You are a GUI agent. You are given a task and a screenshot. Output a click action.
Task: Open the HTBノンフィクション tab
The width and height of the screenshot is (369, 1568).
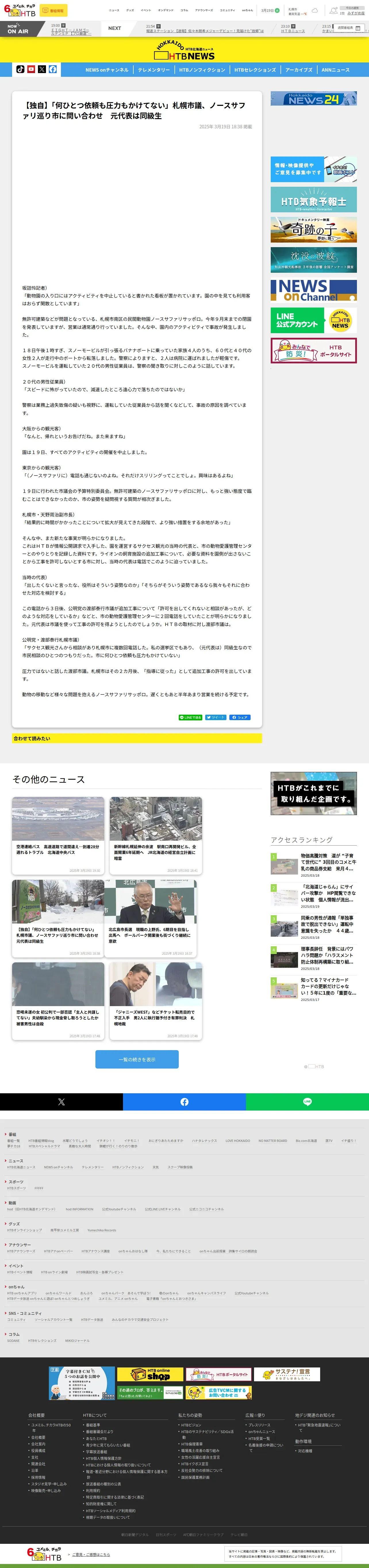[202, 70]
